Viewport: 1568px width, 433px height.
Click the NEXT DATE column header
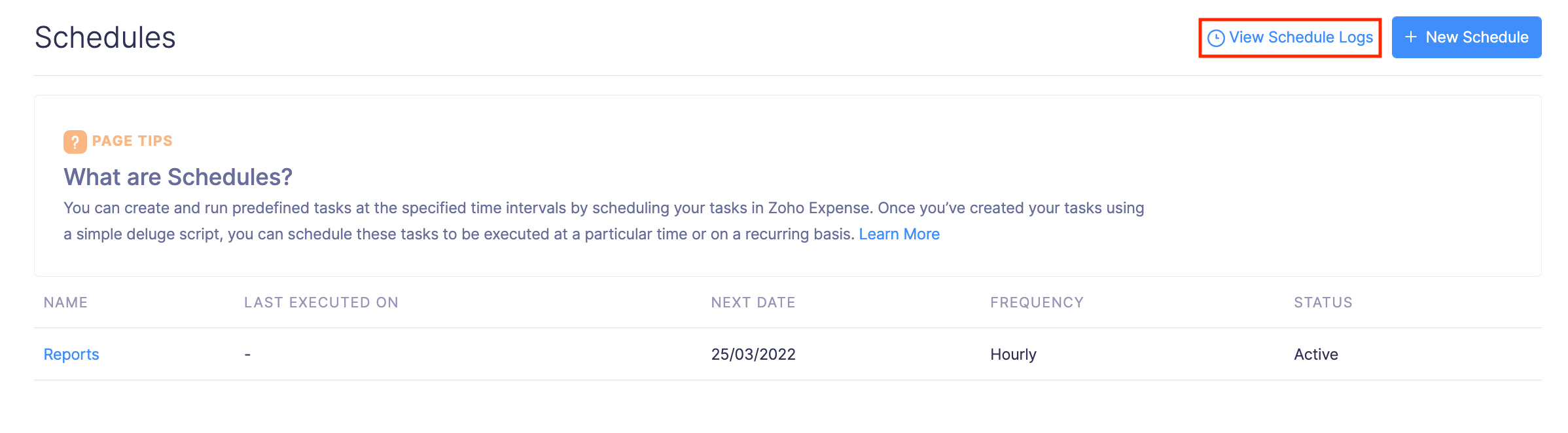(x=753, y=302)
